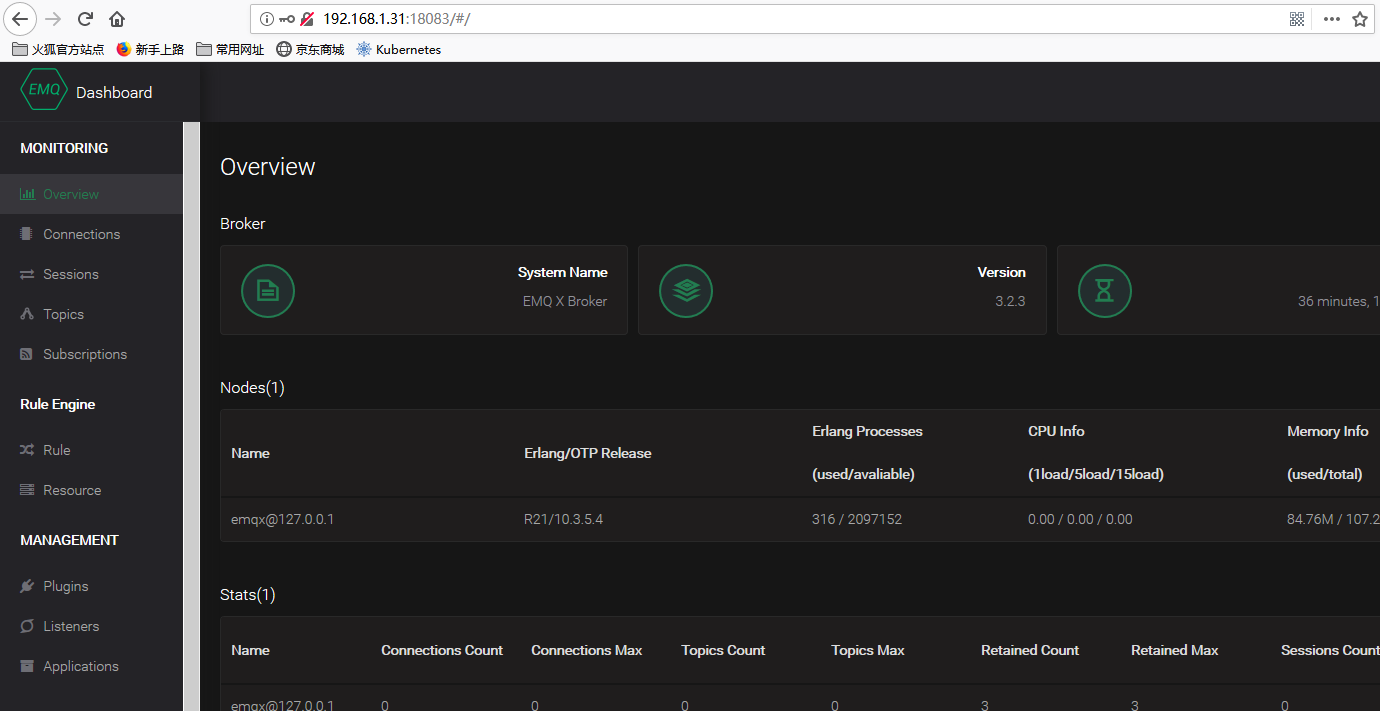Open the QR code icon in address bar
The height and width of the screenshot is (711, 1380).
tap(1297, 19)
